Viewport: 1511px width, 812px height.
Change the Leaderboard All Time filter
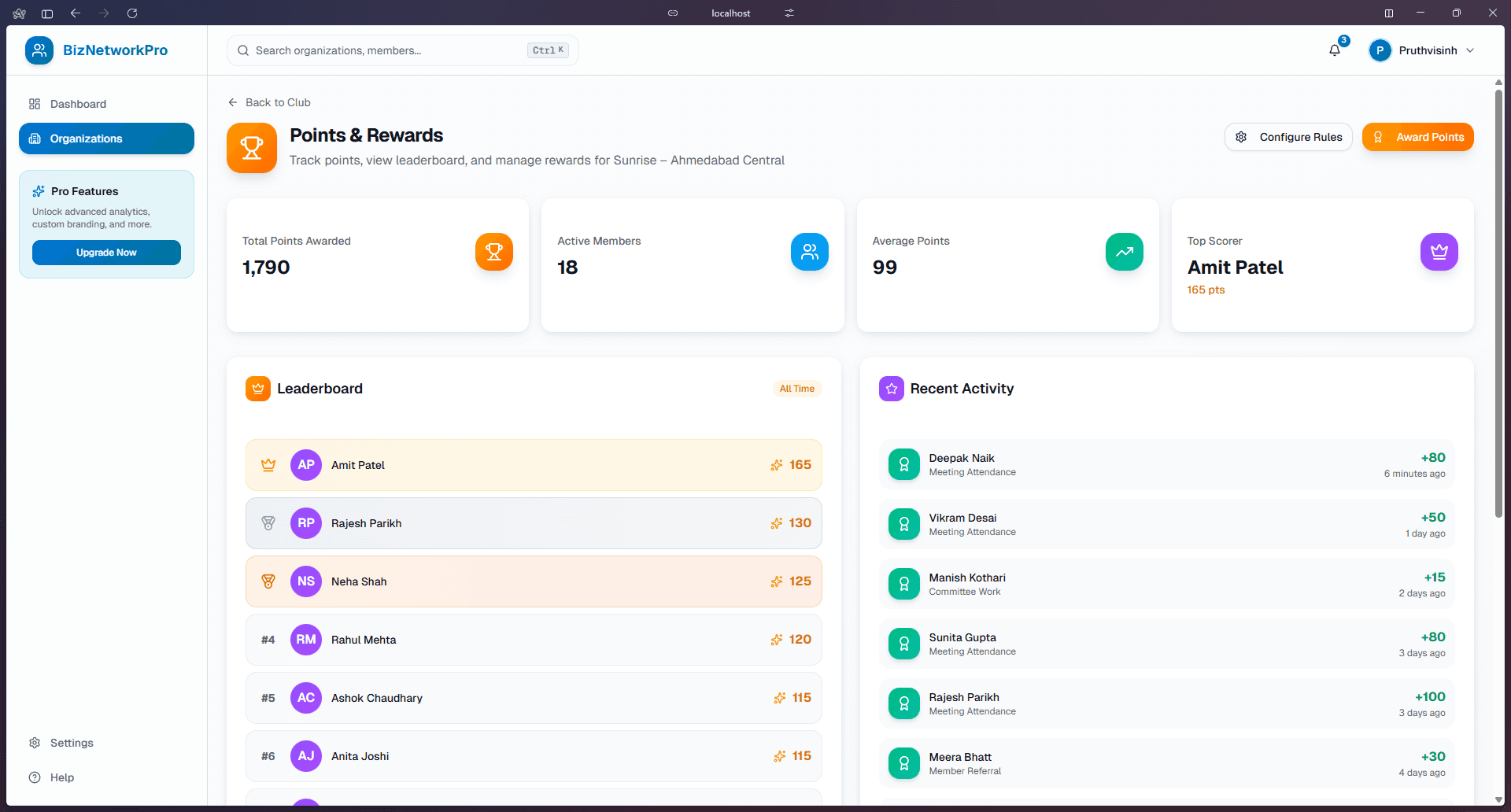(797, 388)
